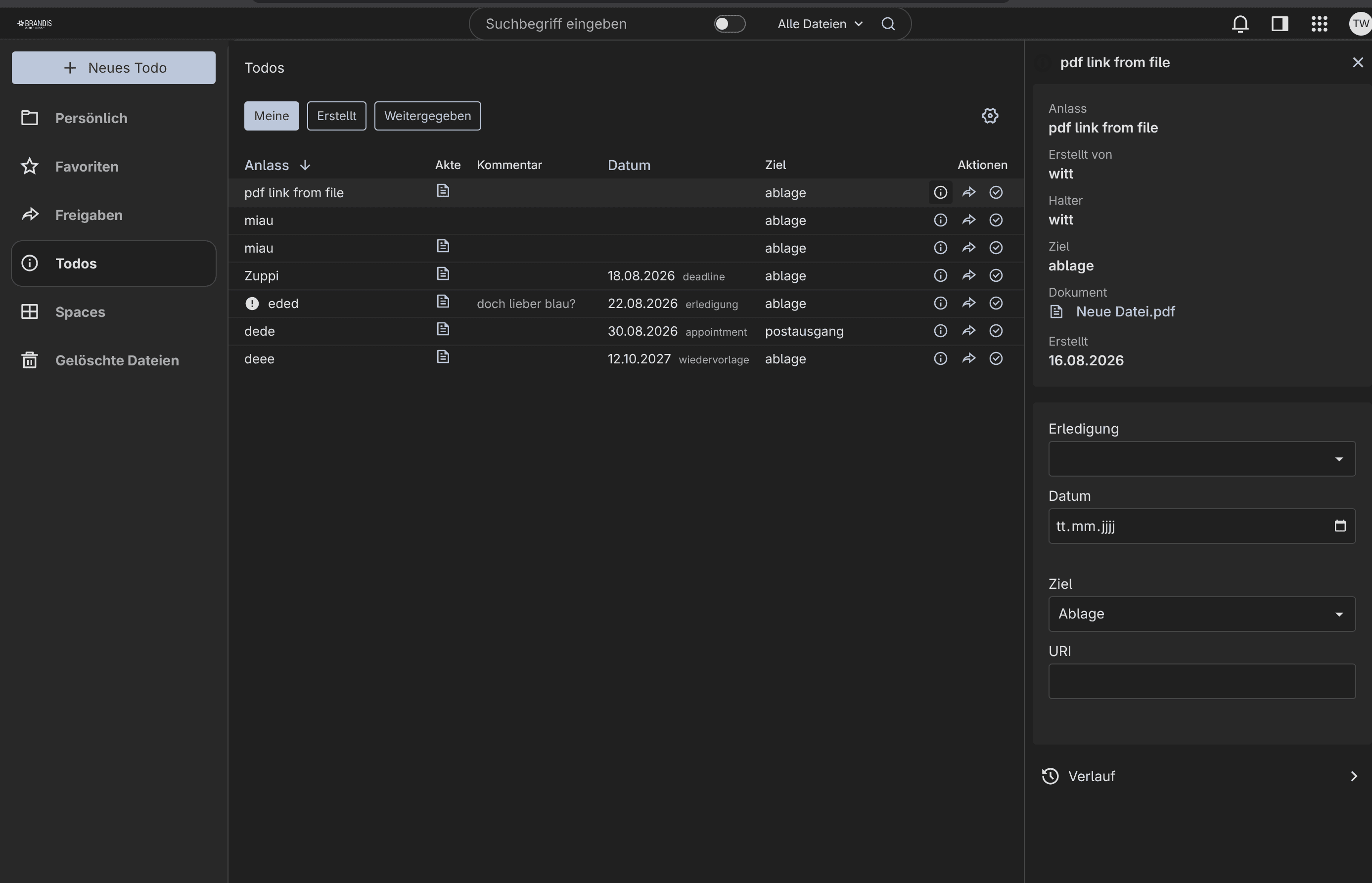Viewport: 1372px width, 883px height.
Task: Open todo table settings gear
Action: (x=990, y=116)
